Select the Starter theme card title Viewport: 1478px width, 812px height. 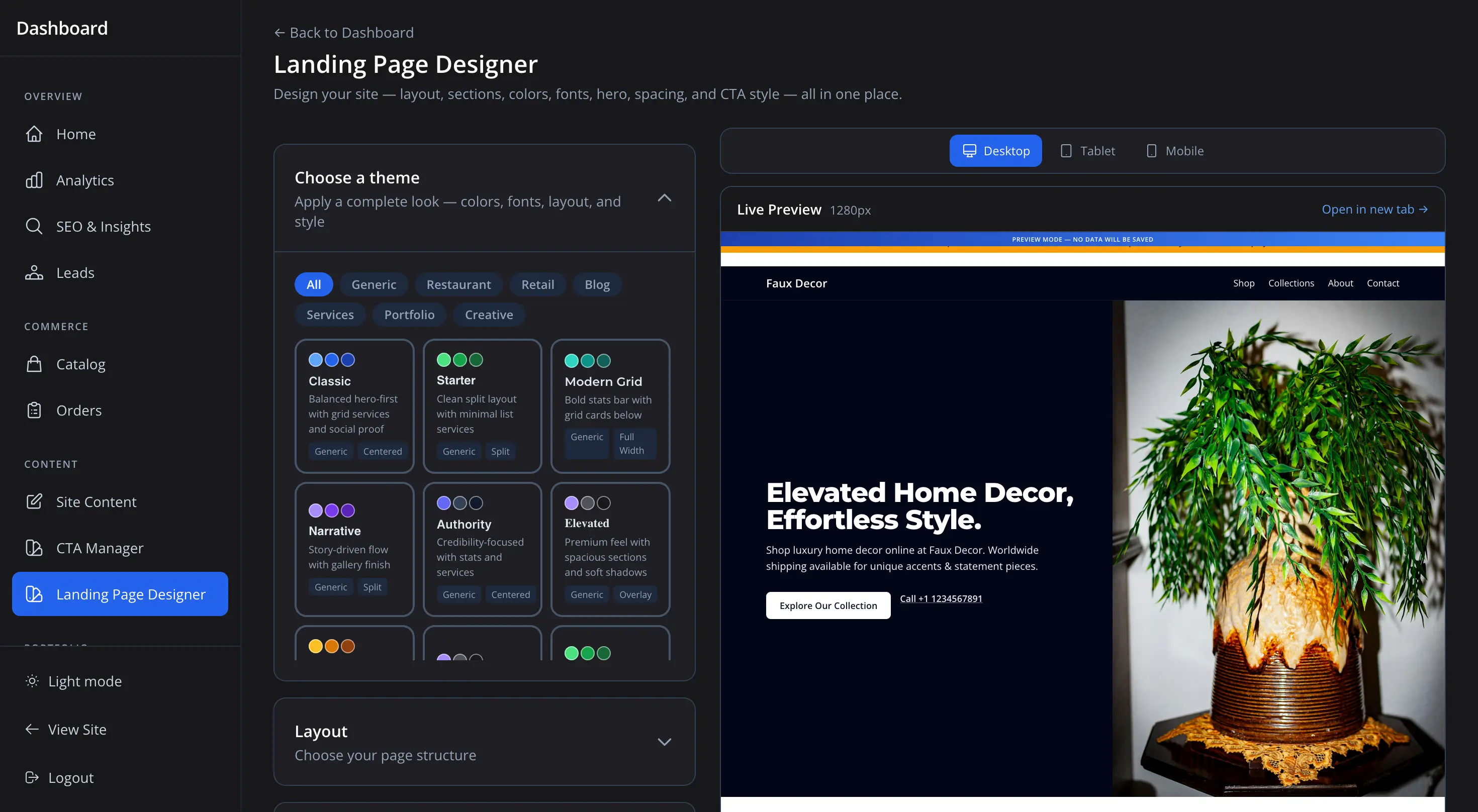[455, 380]
